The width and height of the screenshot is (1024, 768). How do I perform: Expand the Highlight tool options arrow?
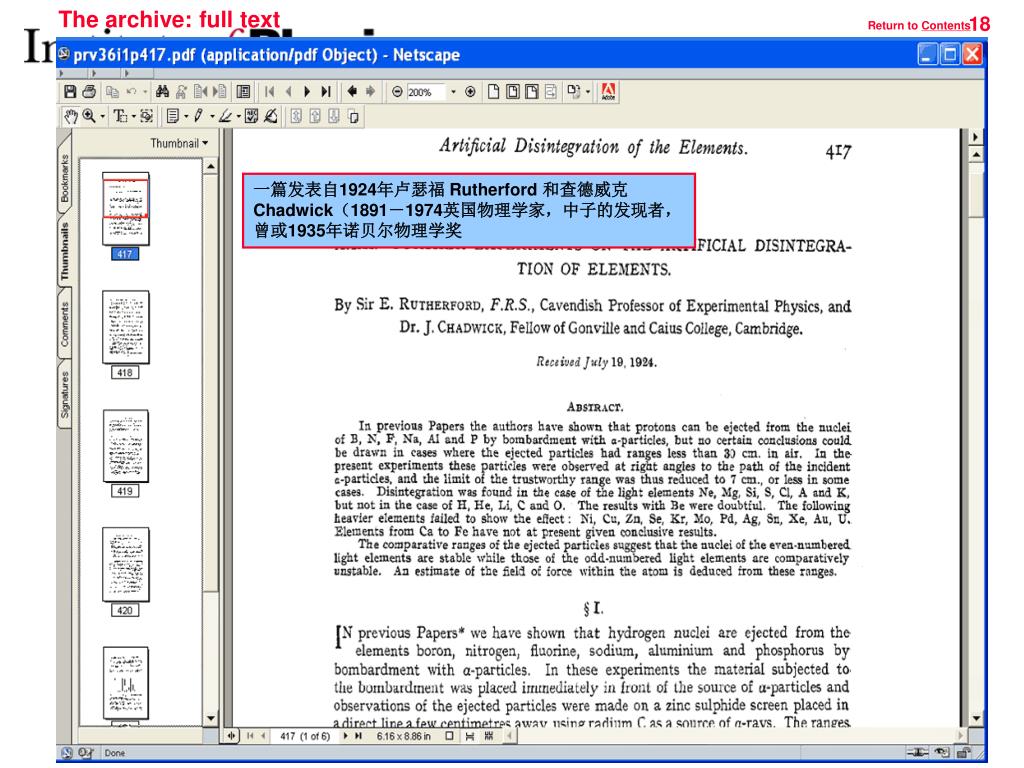coord(238,117)
